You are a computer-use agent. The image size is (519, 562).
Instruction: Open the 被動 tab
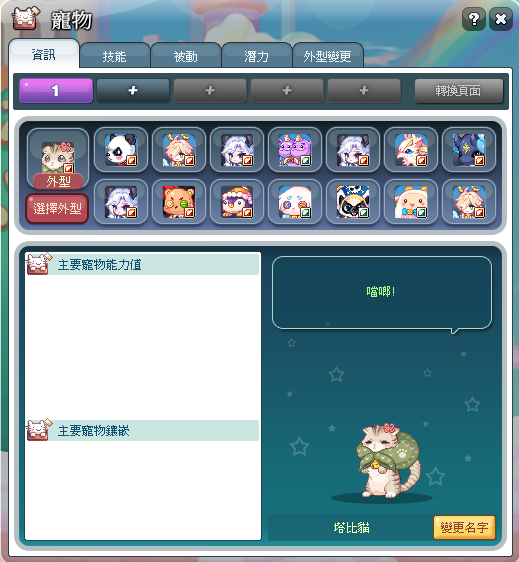(186, 56)
